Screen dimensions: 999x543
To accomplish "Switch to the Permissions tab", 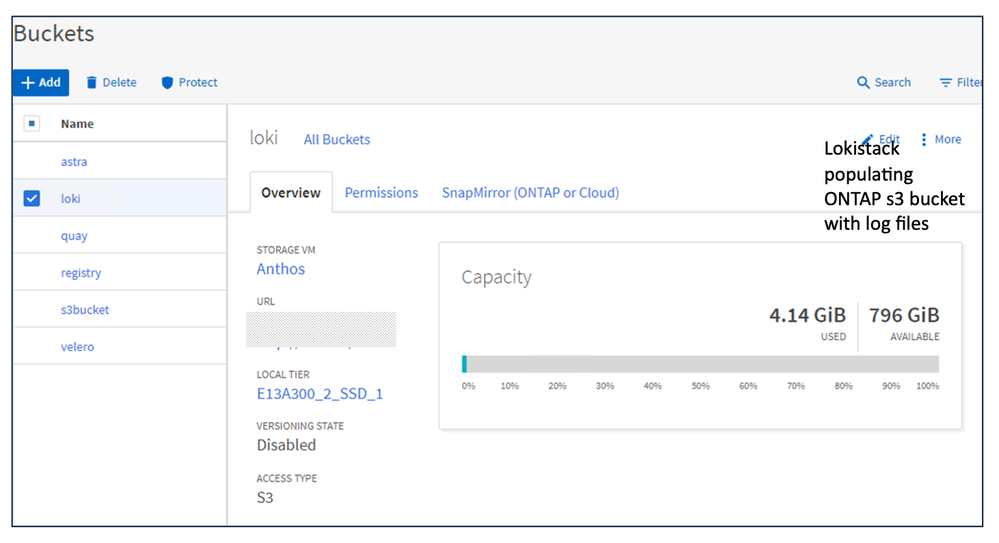I will 381,193.
